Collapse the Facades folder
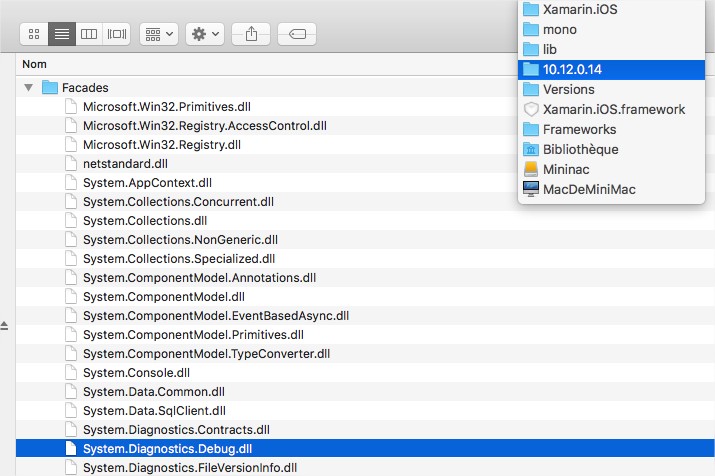 [x=29, y=88]
